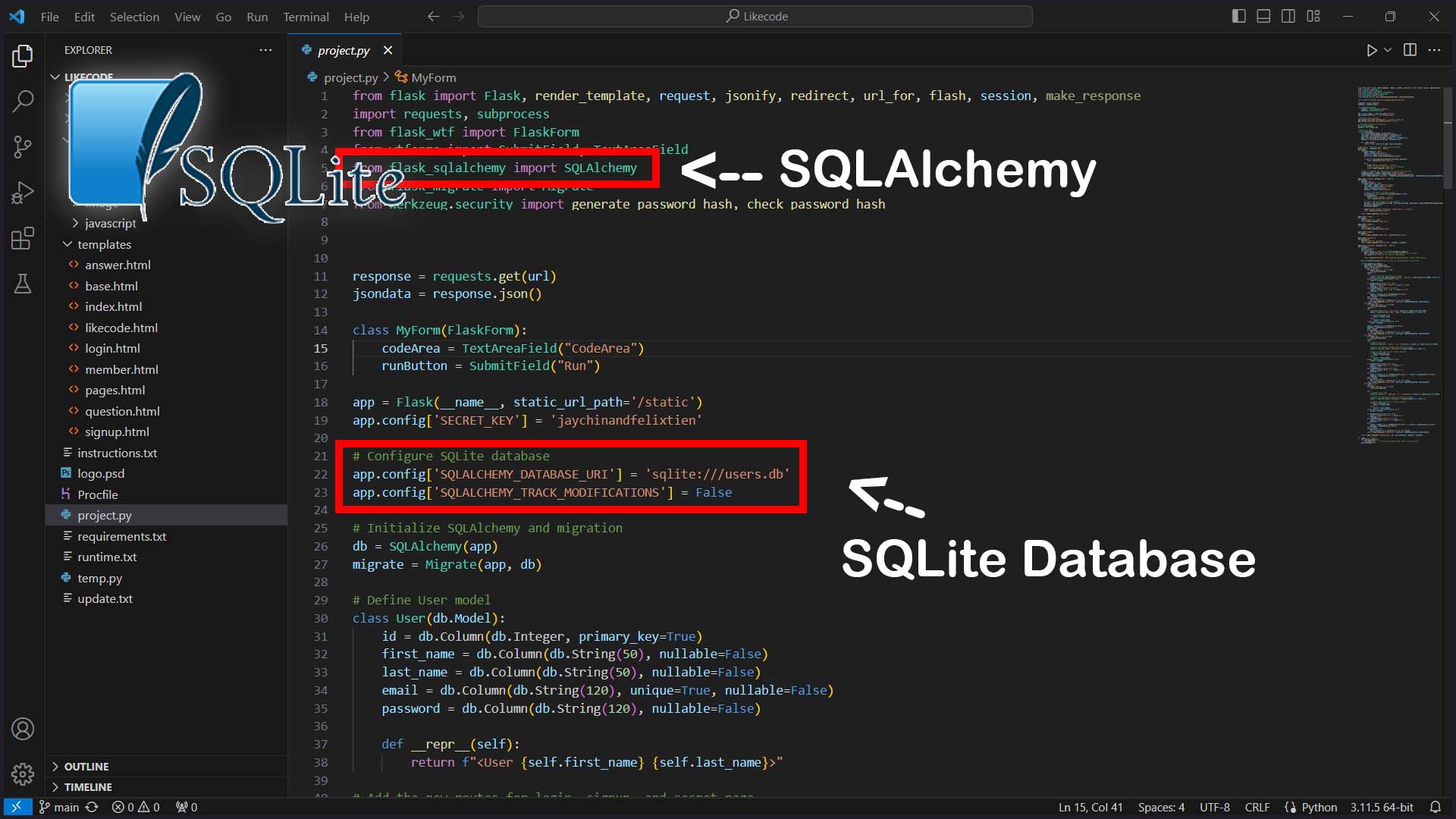
Task: Open signup.html in explorer
Action: 117,431
